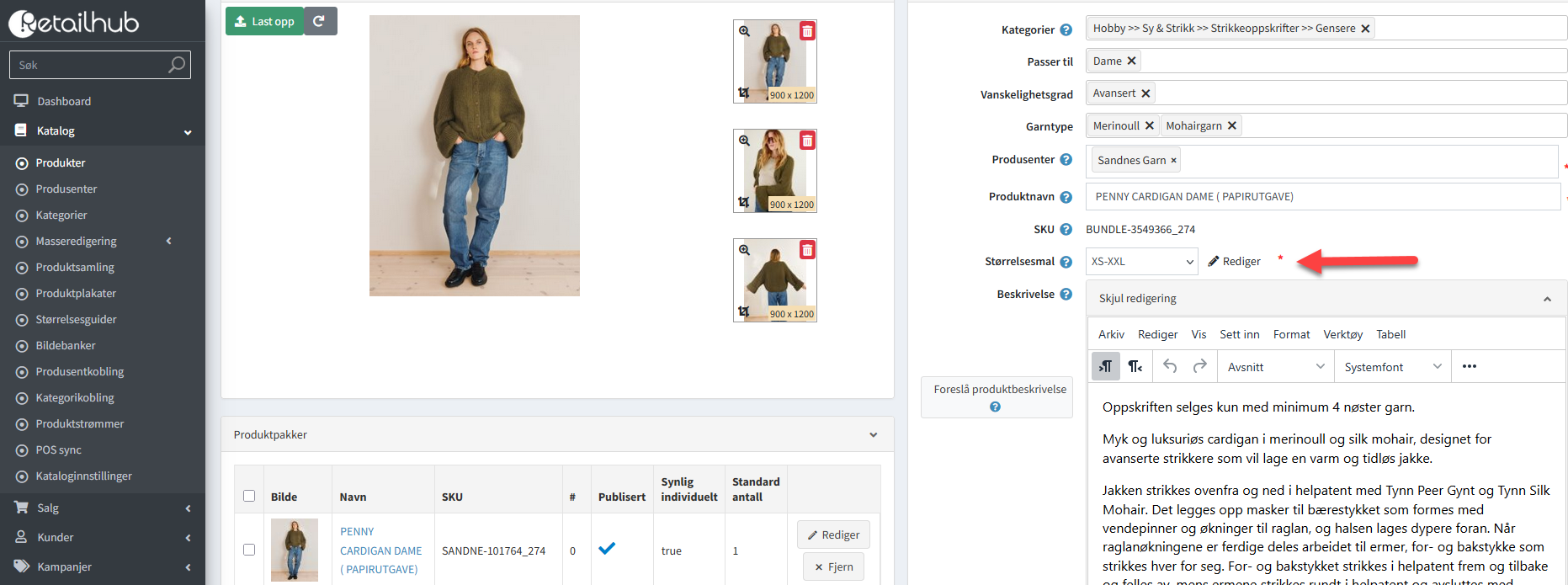Viewport: 1568px width, 585px height.
Task: Open the Størrelsesmal XS-XXL dropdown
Action: click(x=1141, y=262)
